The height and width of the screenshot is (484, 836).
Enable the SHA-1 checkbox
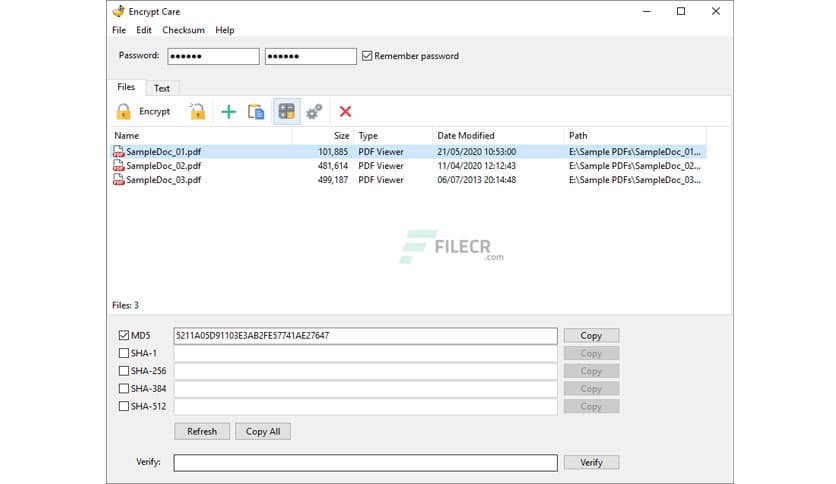(124, 353)
